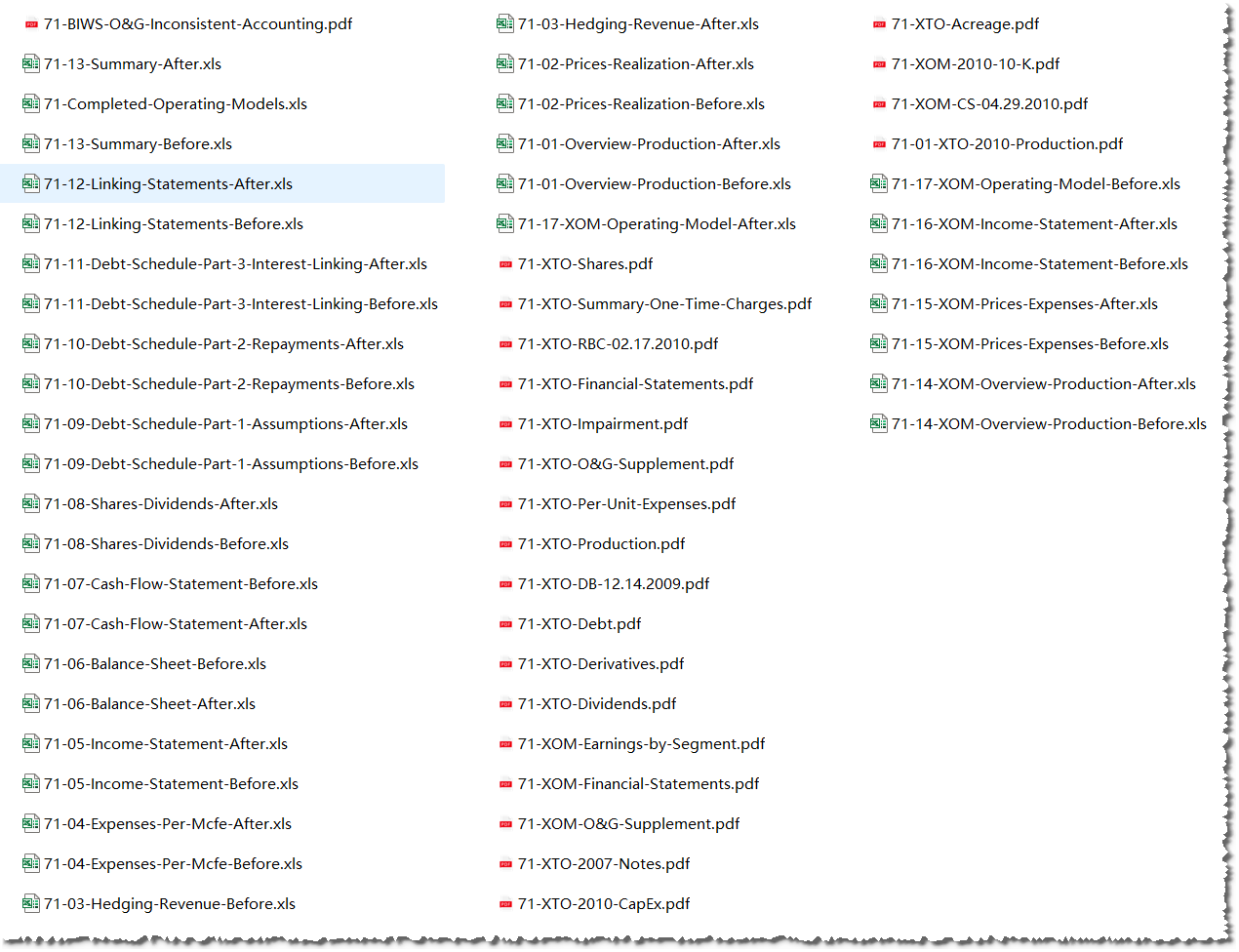1239x952 pixels.
Task: Select the PDF icon for 71-XTO-Impairment.pdf
Action: 505,424
